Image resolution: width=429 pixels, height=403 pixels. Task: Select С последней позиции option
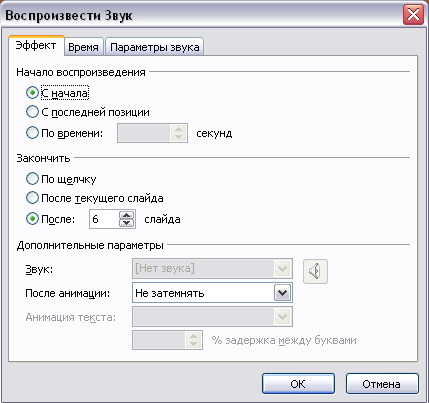coord(32,112)
